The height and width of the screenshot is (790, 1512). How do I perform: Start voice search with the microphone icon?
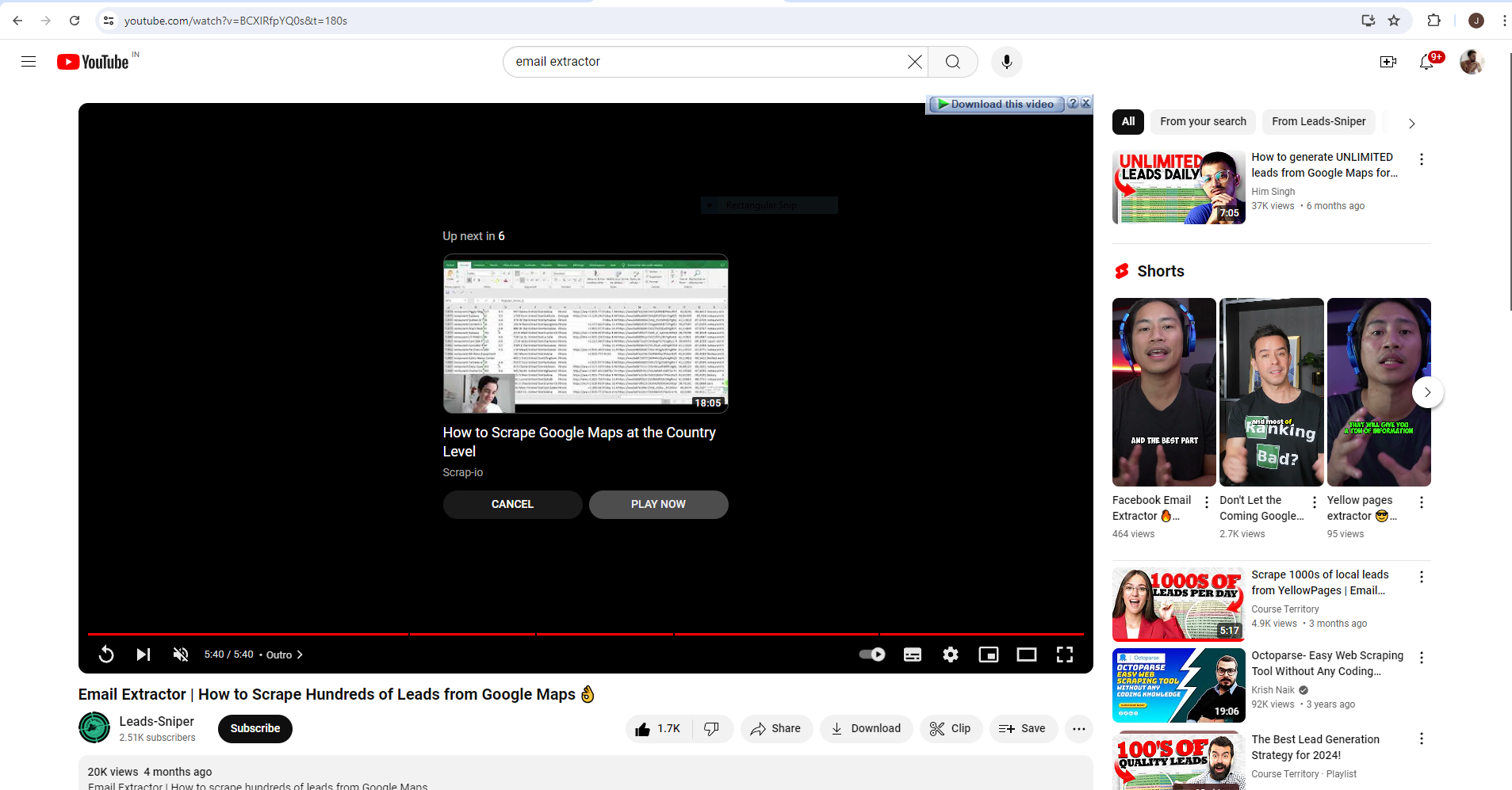click(1006, 62)
